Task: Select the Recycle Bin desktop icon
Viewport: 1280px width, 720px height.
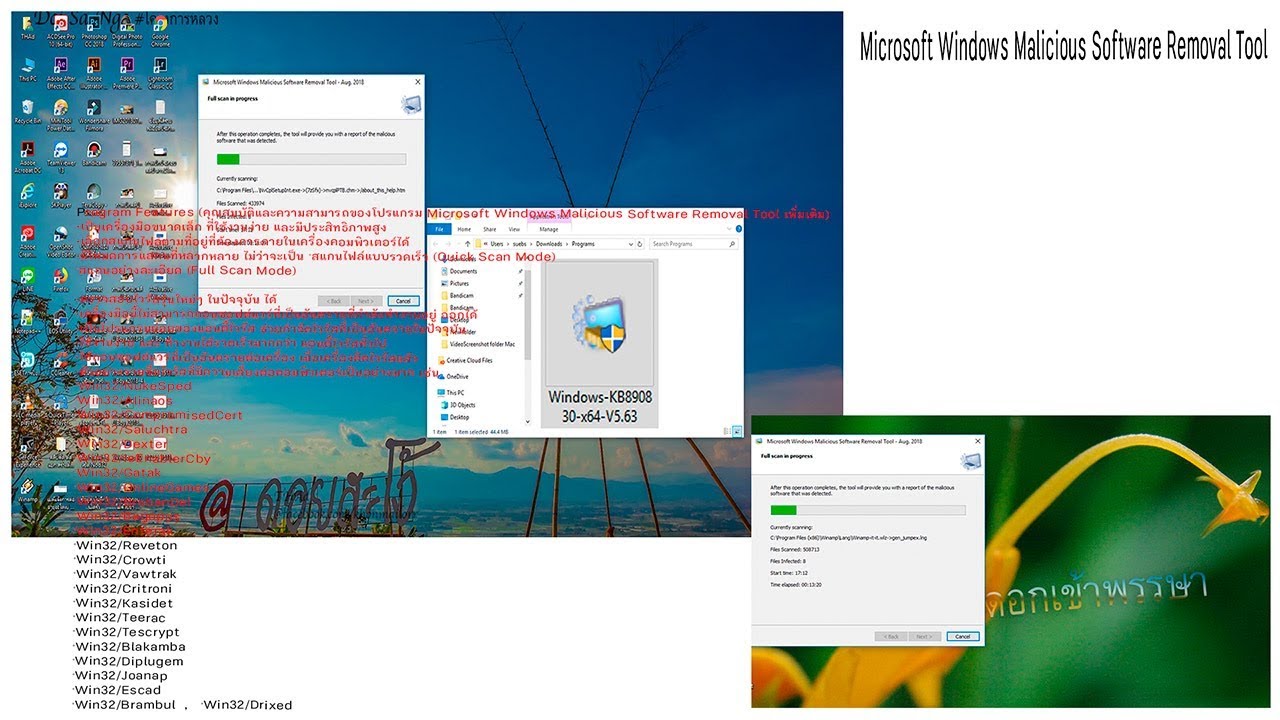Action: (27, 112)
